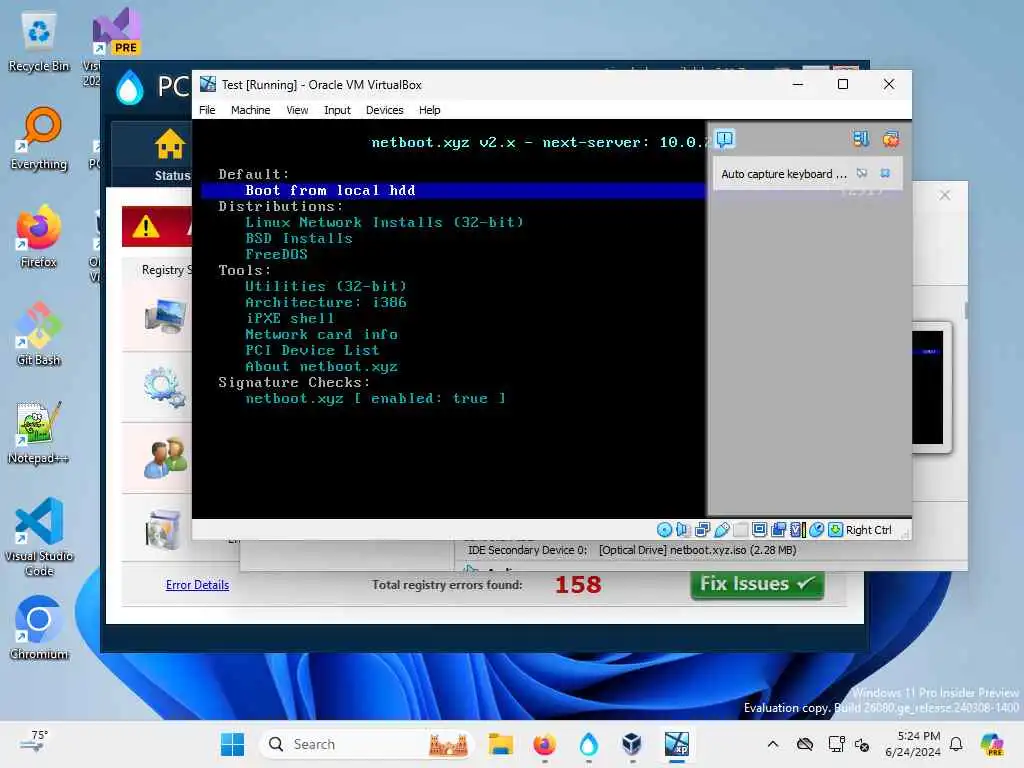Click the yellow warning triangle in PC cleaner window
The height and width of the screenshot is (768, 1024).
pyautogui.click(x=145, y=227)
